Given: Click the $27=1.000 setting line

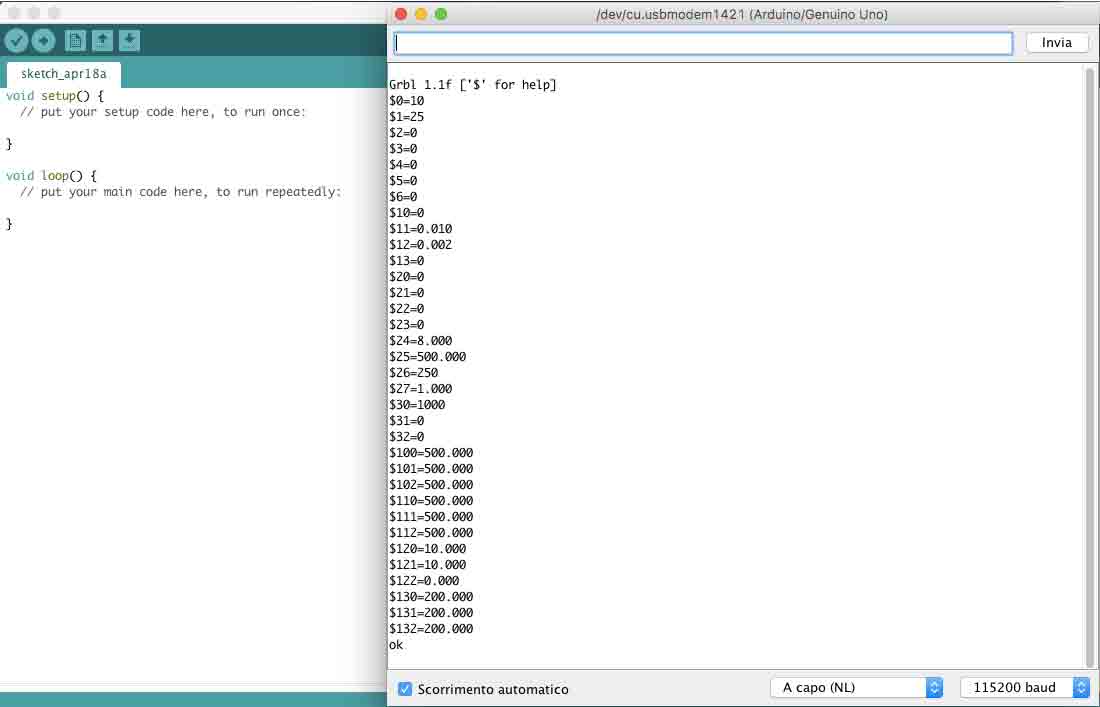Looking at the screenshot, I should (421, 389).
